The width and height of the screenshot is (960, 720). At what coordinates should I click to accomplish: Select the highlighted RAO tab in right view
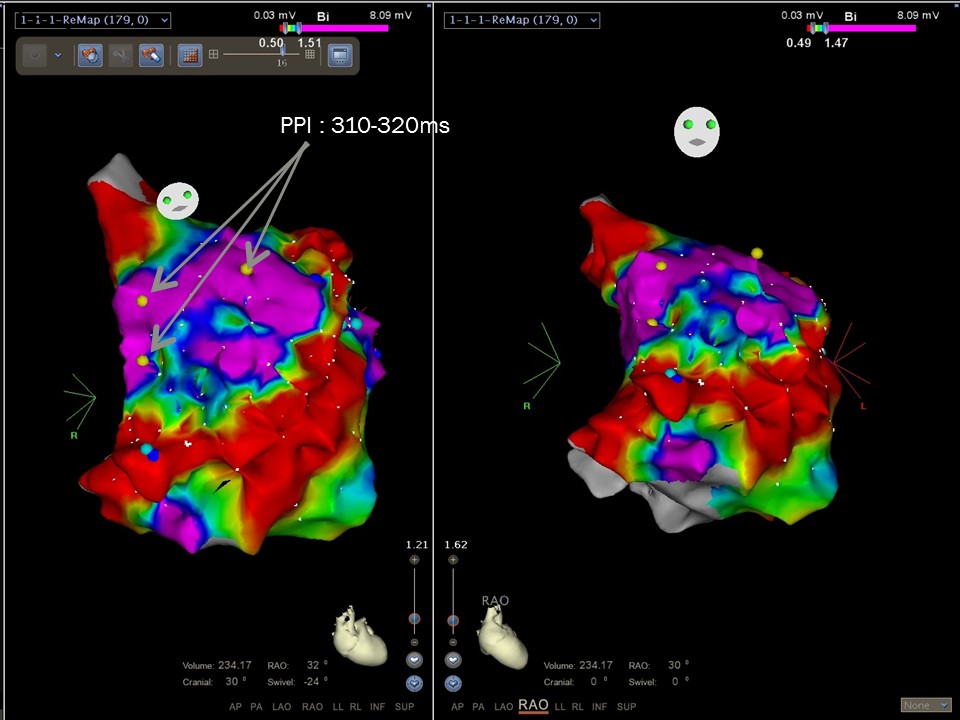pyautogui.click(x=533, y=705)
